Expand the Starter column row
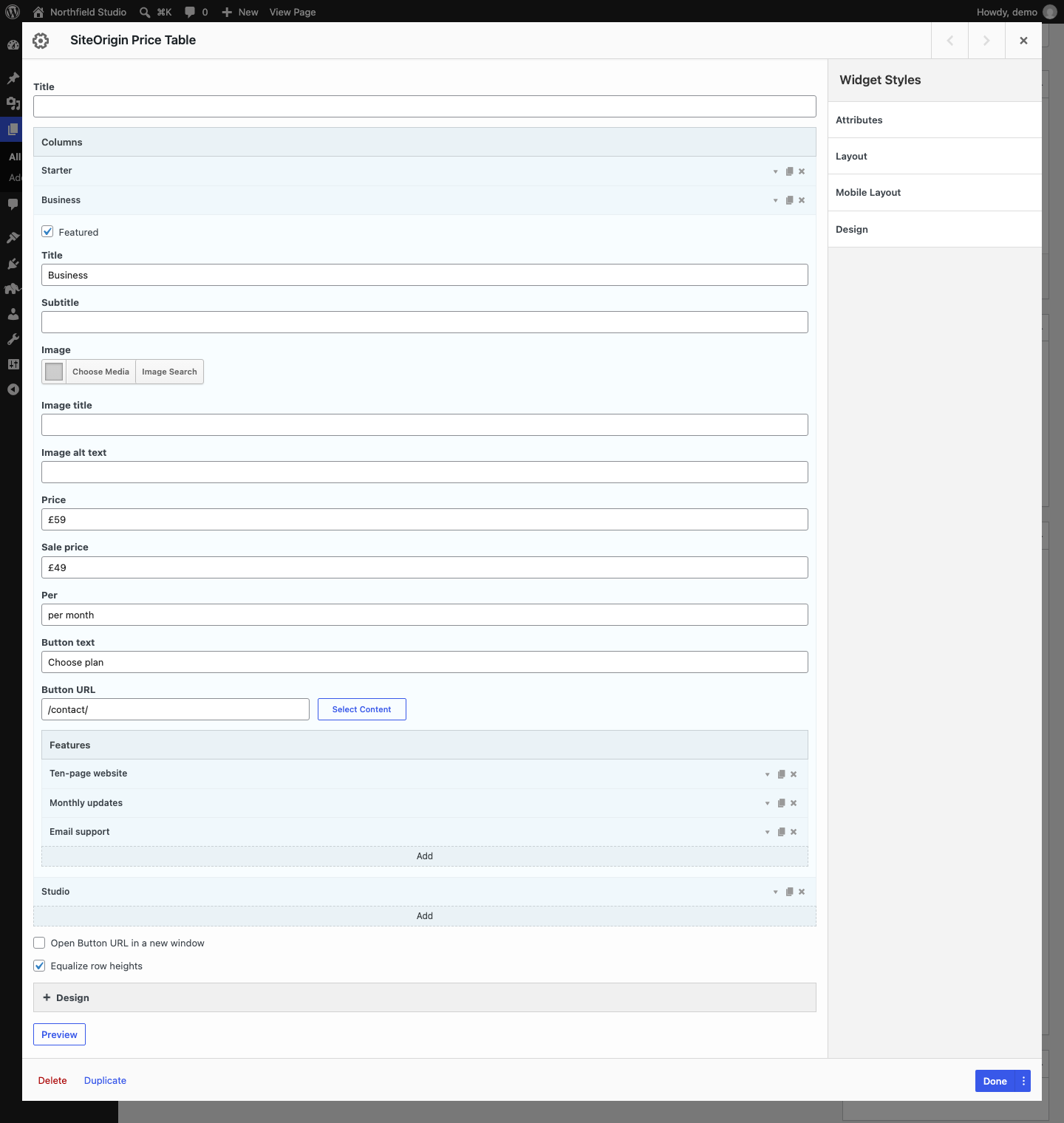Viewport: 1064px width, 1123px height. [x=775, y=171]
